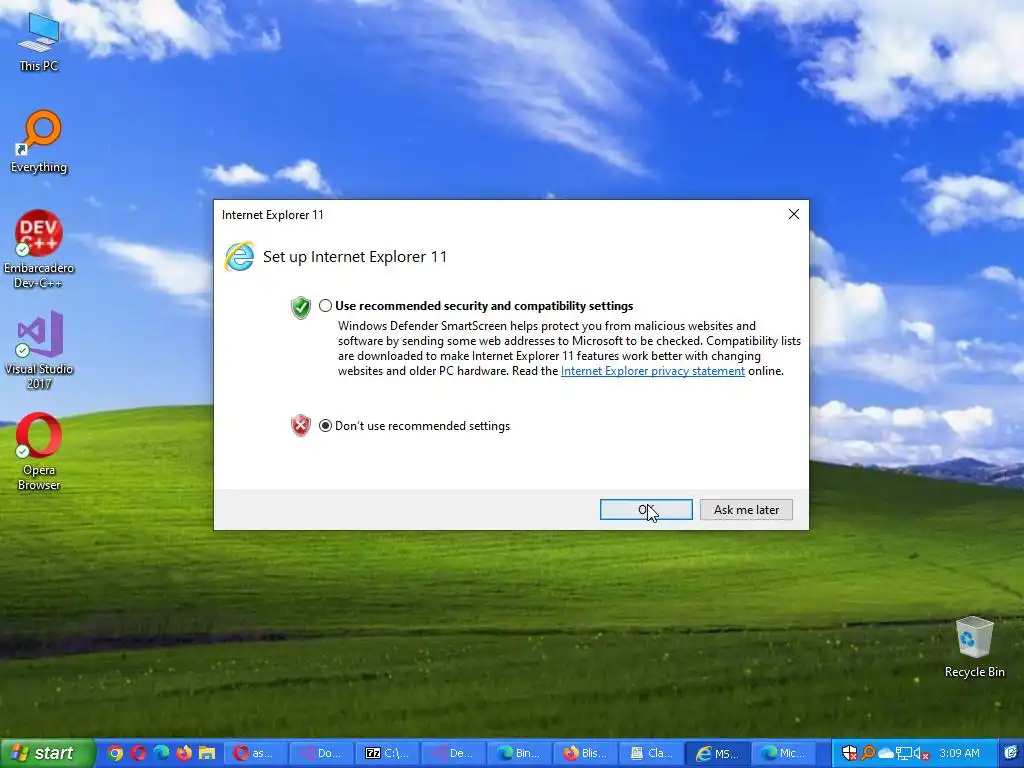1024x768 pixels.
Task: Select Visual Studio 2017 desktop icon
Action: pyautogui.click(x=39, y=351)
